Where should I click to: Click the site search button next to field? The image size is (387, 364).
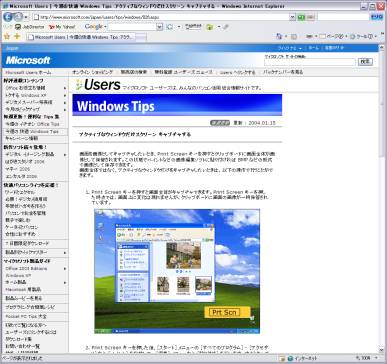[x=365, y=62]
